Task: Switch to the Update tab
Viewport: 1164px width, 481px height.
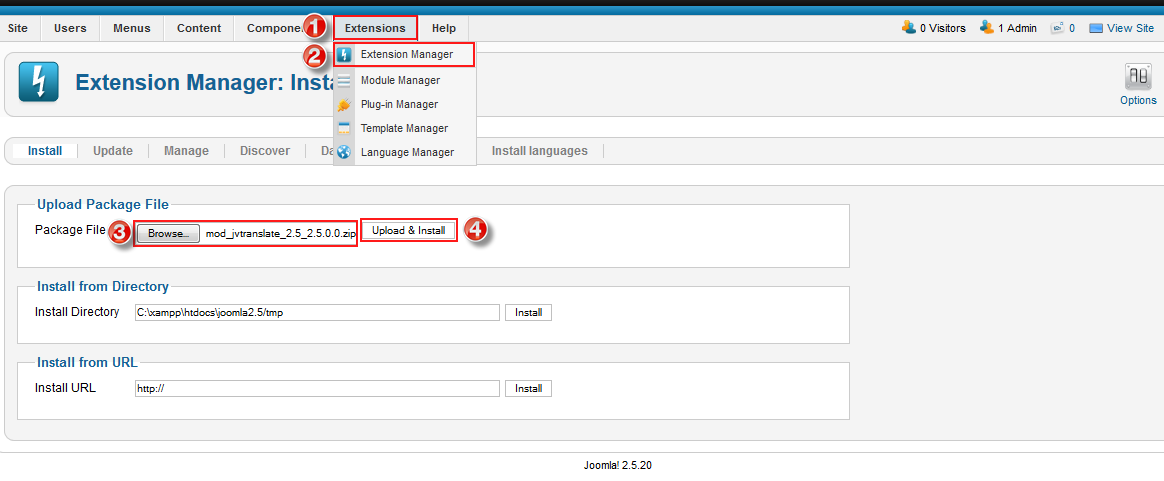Action: pos(113,151)
